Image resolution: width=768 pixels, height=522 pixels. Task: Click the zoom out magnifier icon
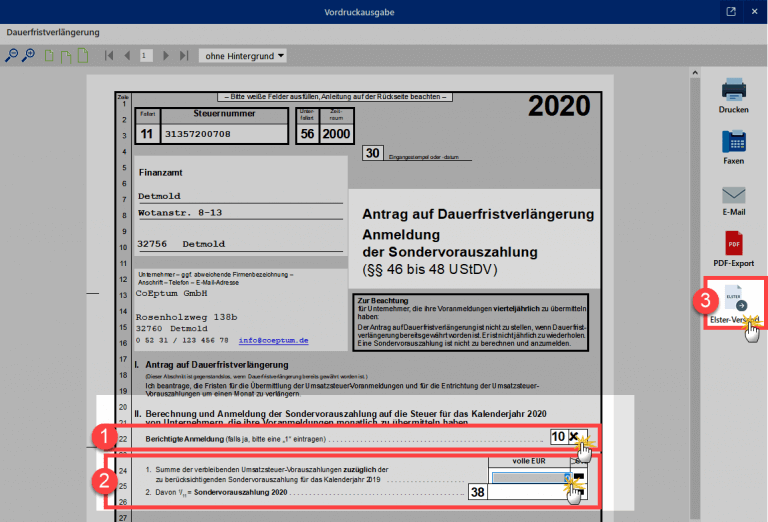[12, 56]
